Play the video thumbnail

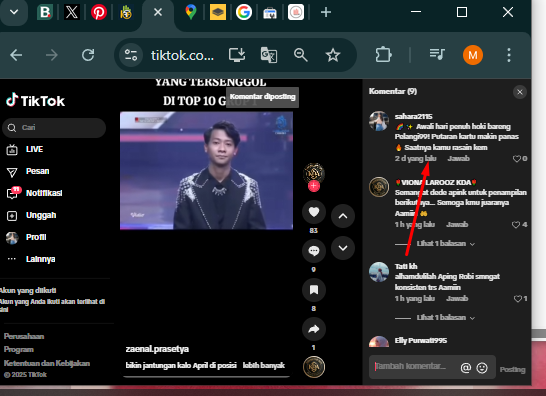206,171
